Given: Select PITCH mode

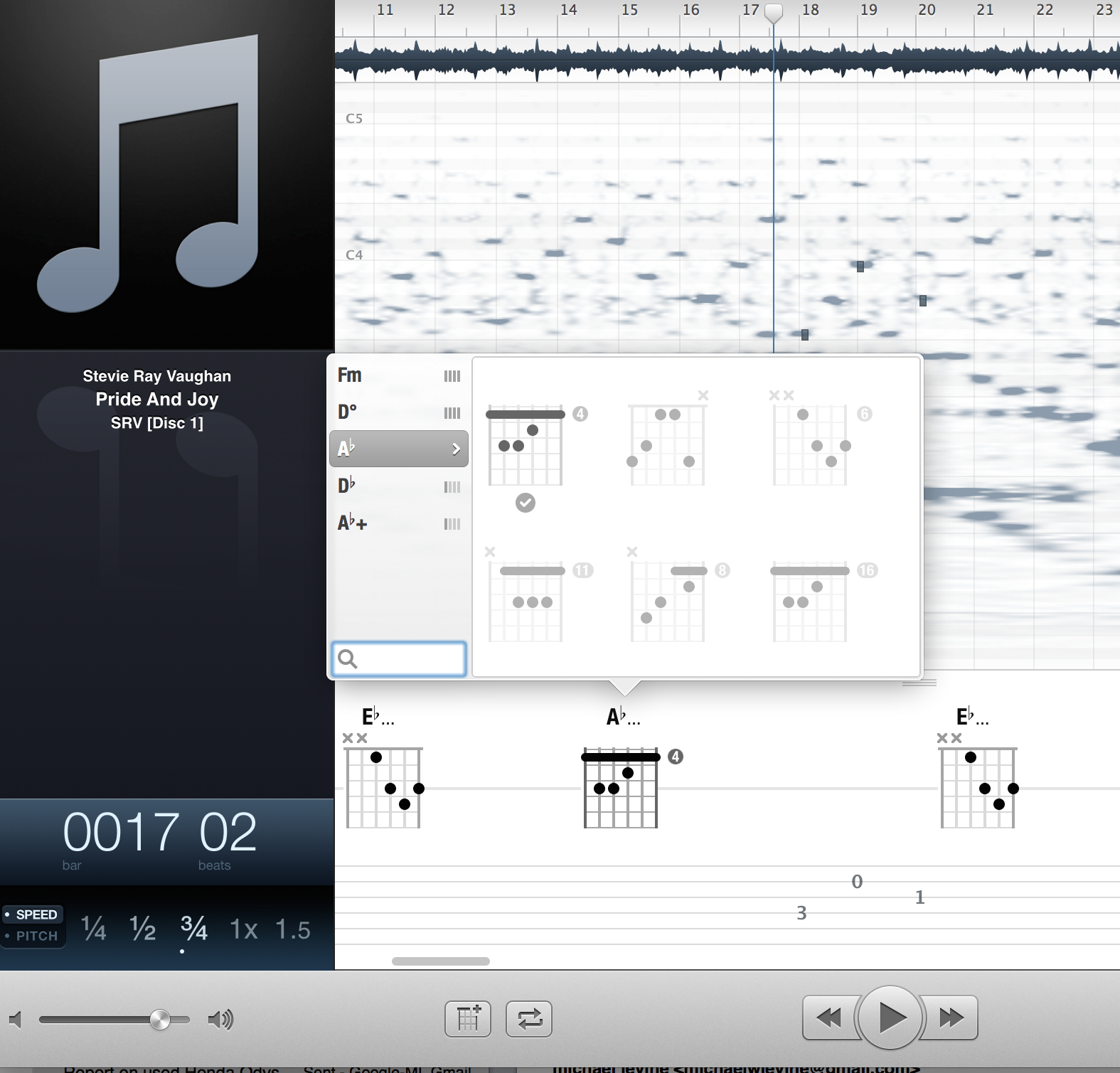Looking at the screenshot, I should point(32,936).
